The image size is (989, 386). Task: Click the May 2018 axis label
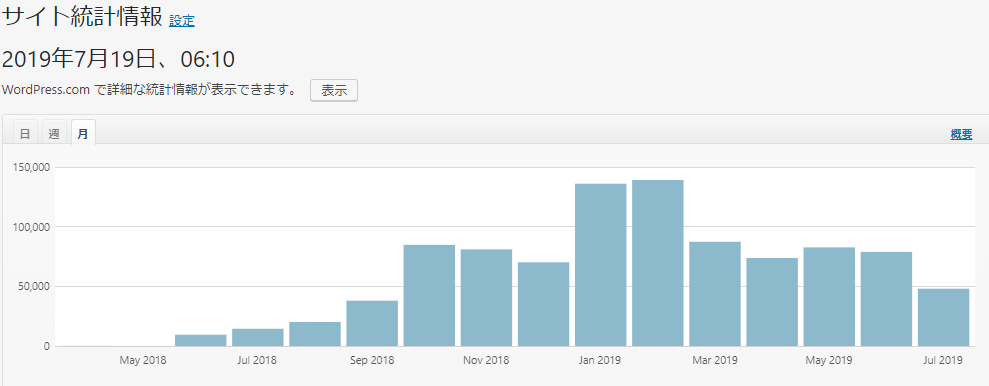pos(143,361)
